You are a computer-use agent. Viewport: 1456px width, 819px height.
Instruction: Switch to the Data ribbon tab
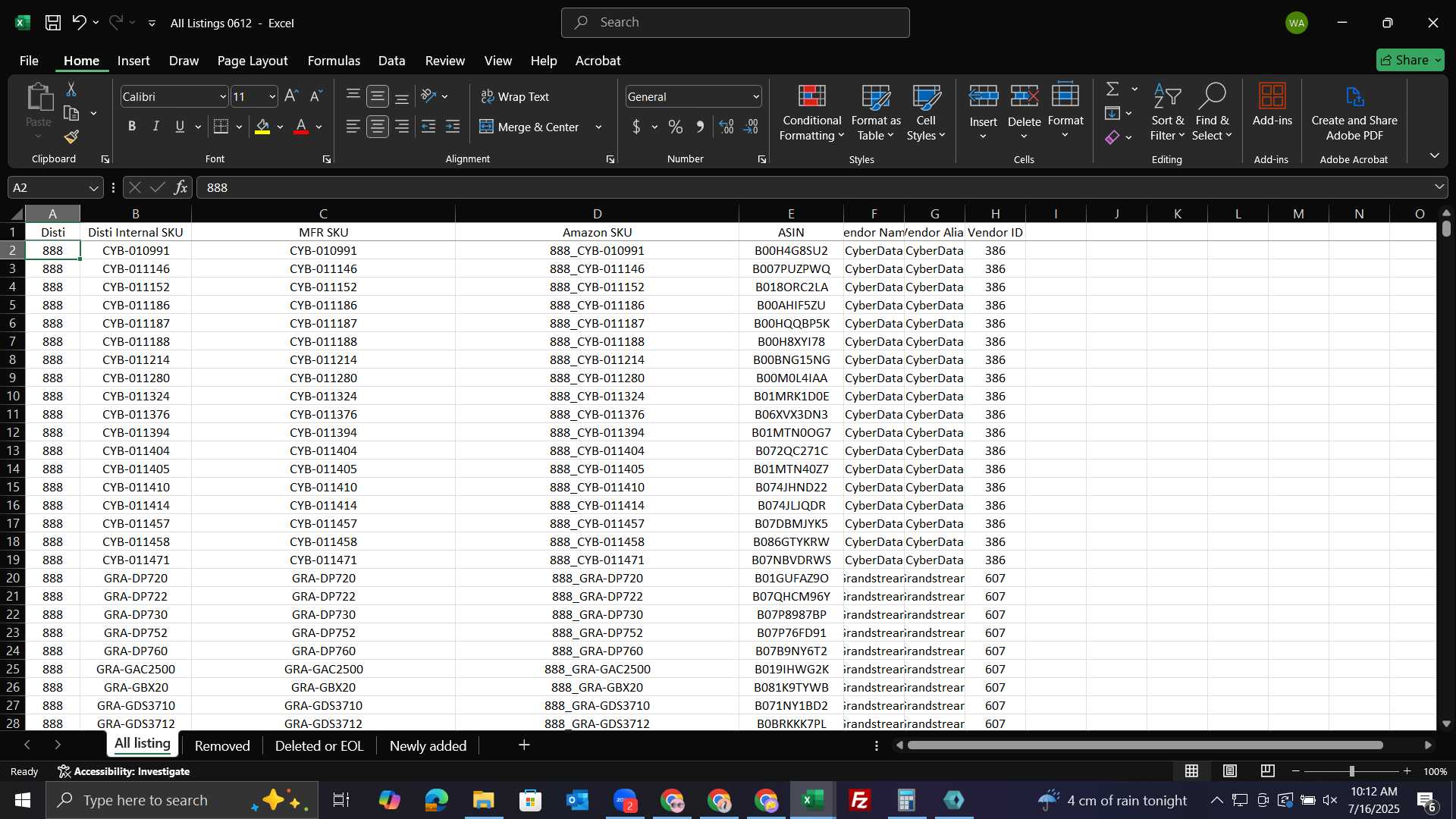391,60
